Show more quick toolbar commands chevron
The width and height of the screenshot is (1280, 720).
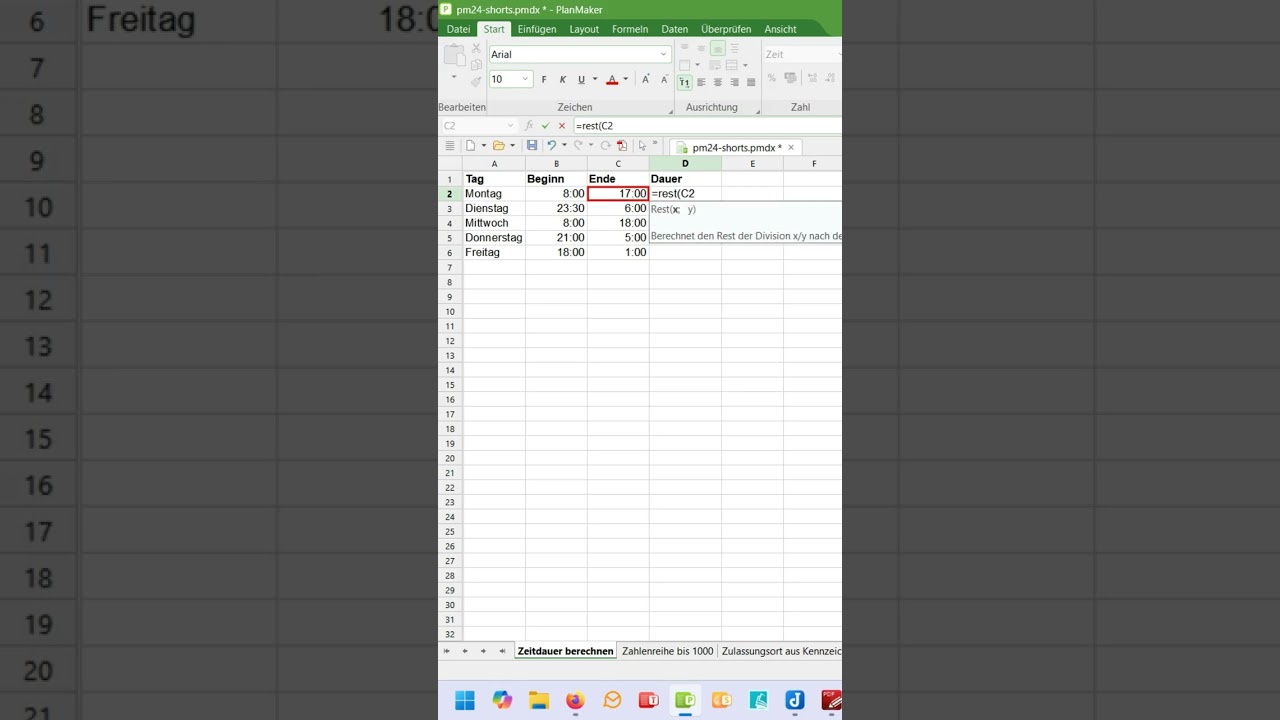point(655,143)
